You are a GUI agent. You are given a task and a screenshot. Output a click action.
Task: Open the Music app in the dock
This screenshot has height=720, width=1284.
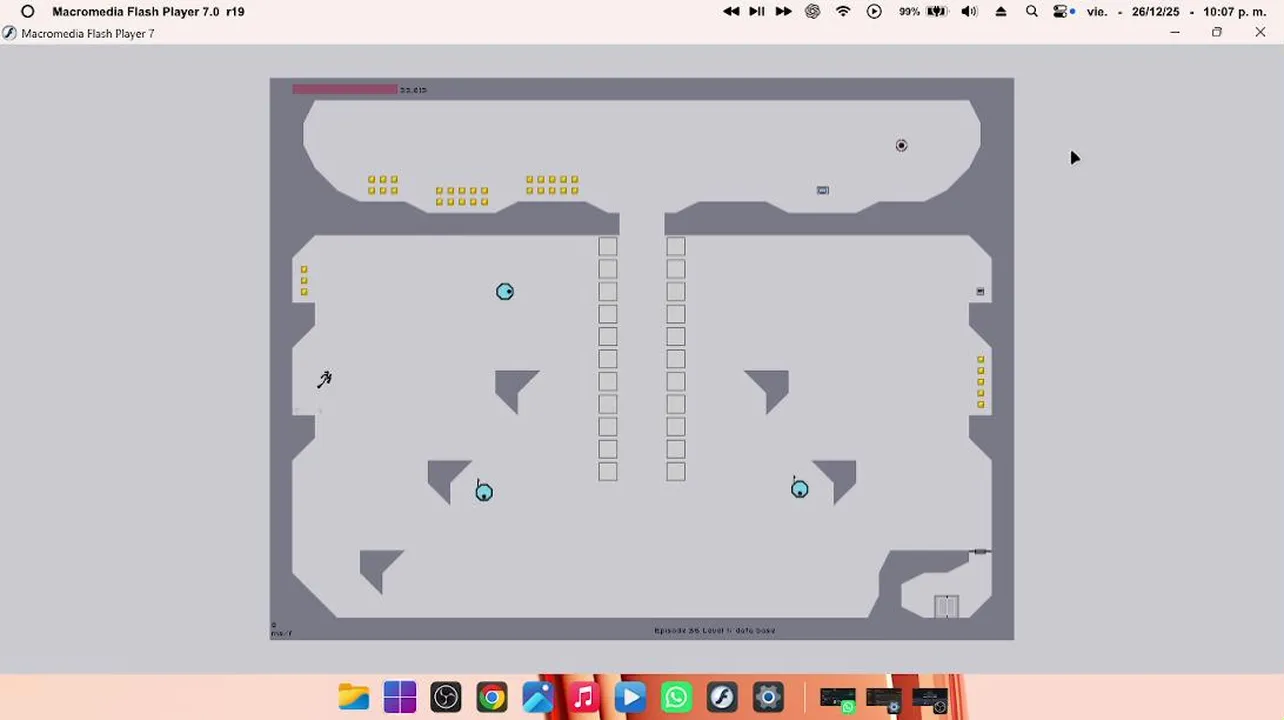(584, 697)
